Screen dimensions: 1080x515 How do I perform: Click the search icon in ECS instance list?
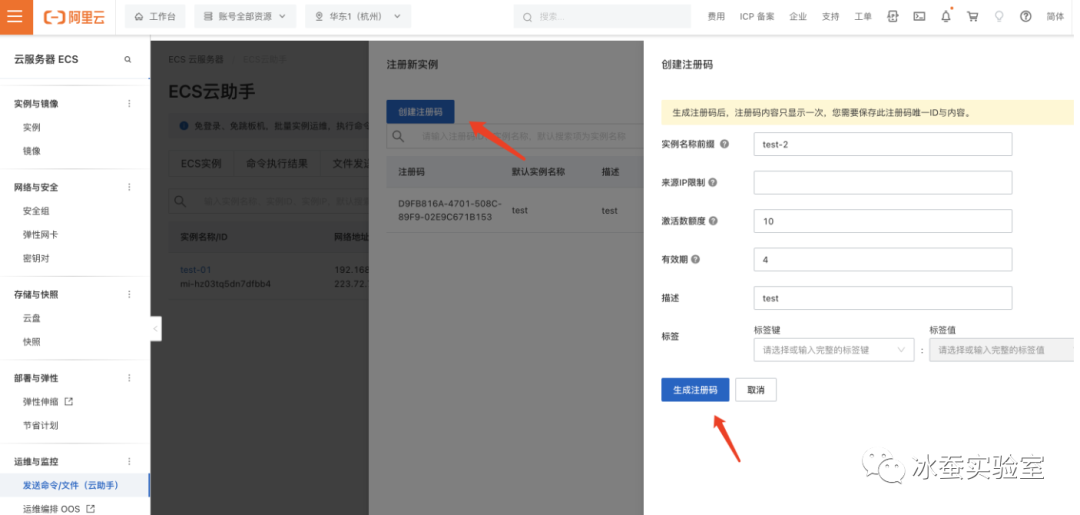[x=180, y=201]
